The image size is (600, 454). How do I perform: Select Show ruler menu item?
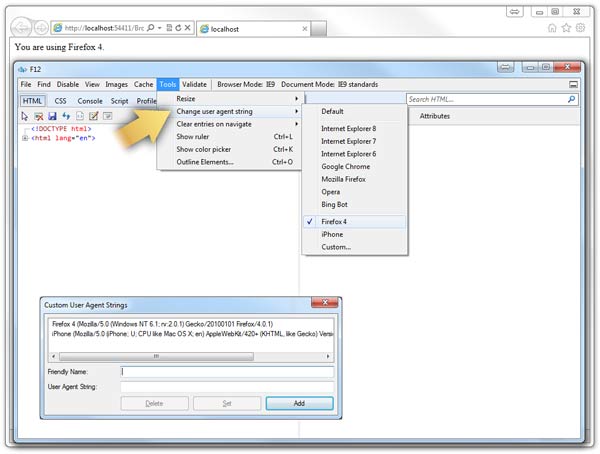tap(230, 137)
